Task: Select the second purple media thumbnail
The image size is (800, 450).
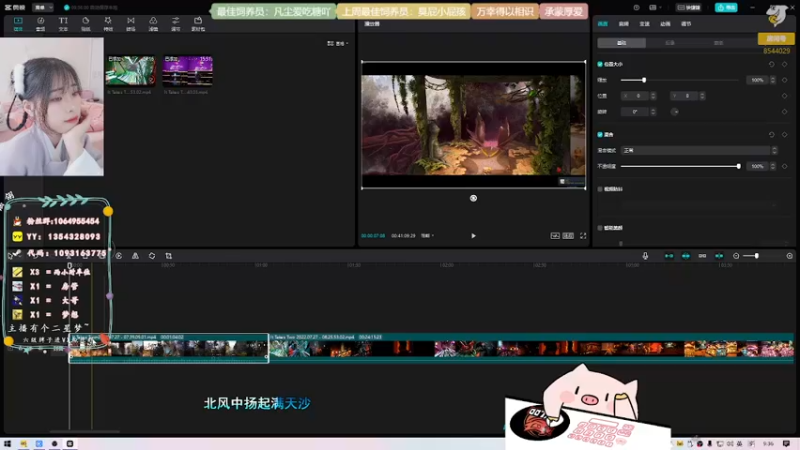Action: click(187, 70)
